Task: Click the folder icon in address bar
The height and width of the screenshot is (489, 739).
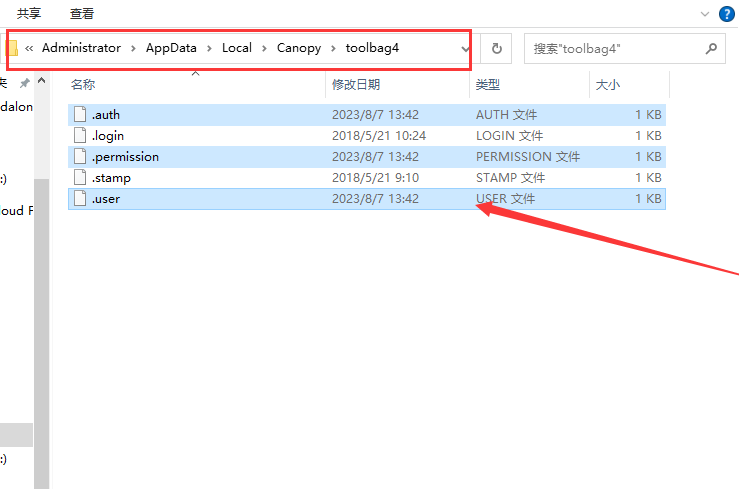Action: [11, 48]
